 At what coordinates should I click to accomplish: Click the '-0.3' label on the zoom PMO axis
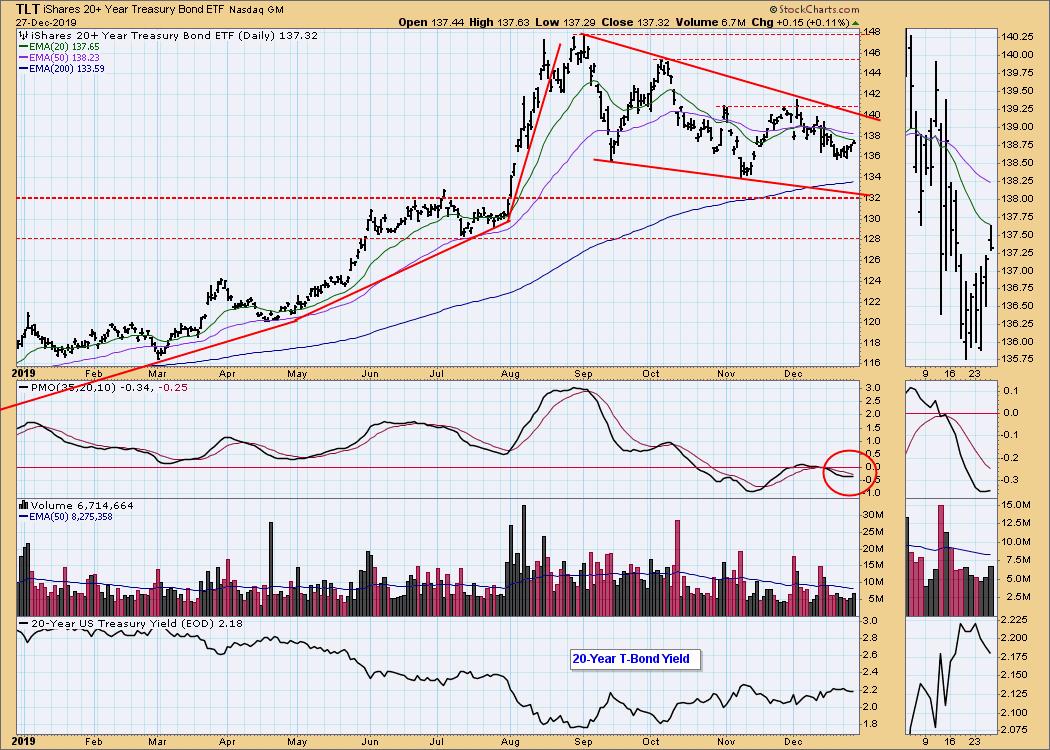pyautogui.click(x=1010, y=480)
